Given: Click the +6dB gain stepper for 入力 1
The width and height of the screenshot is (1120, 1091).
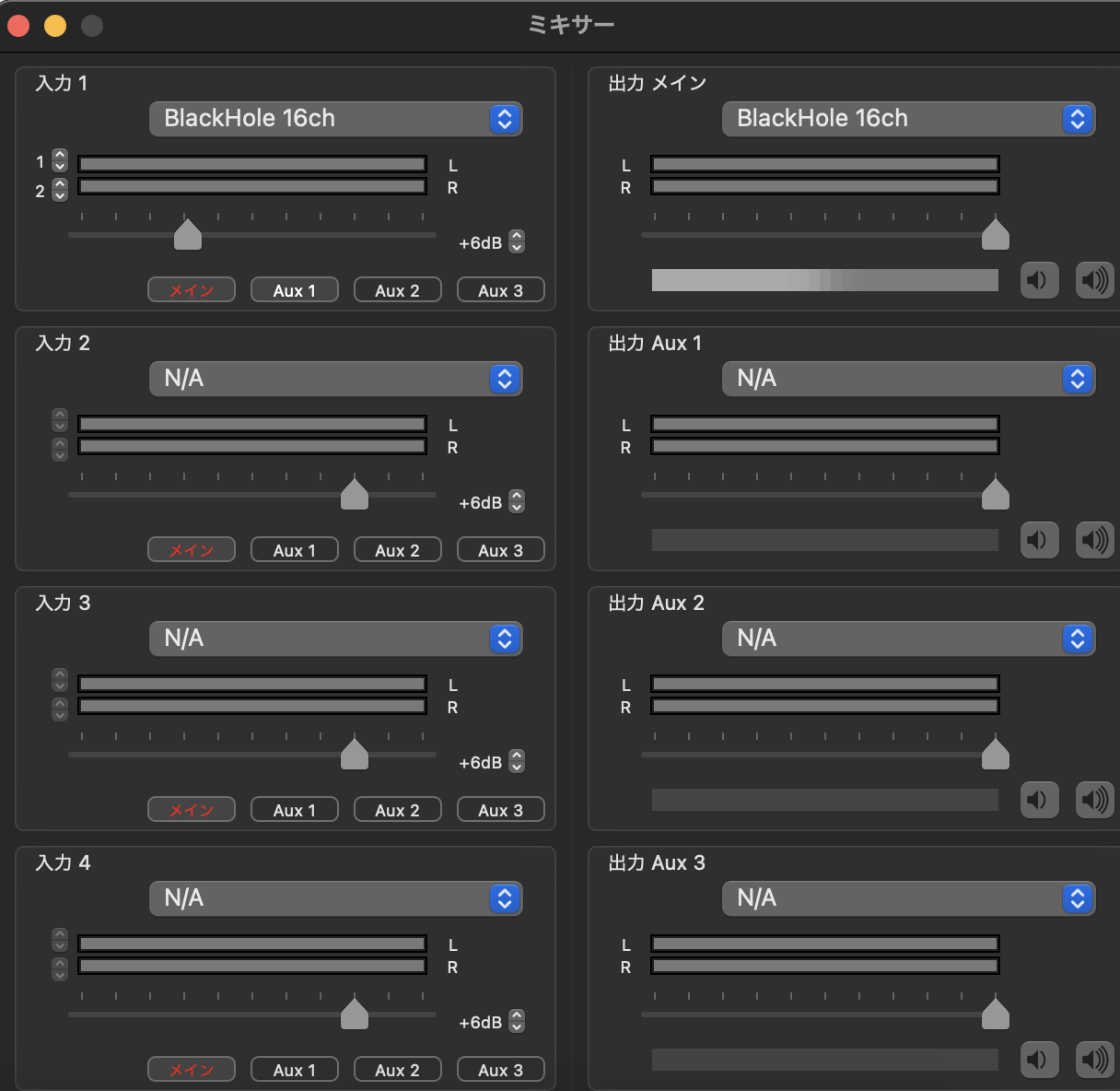Looking at the screenshot, I should point(517,242).
